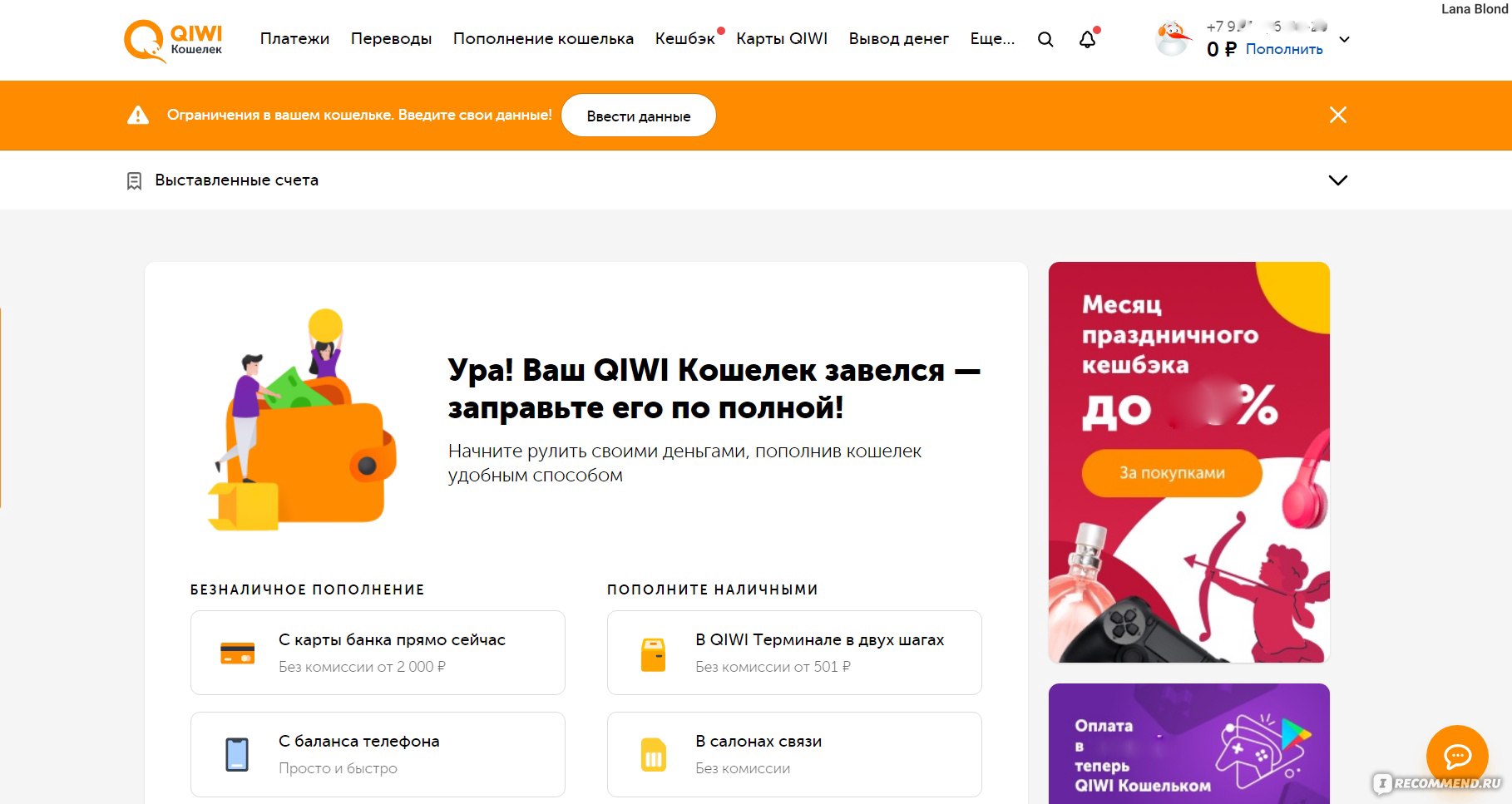Click the Просто и быстро text
This screenshot has height=804, width=1512.
pos(338,768)
